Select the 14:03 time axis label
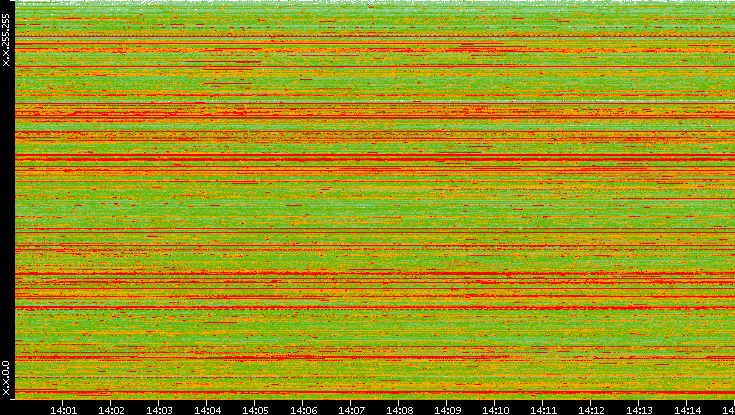This screenshot has height=415, width=735. pos(159,410)
